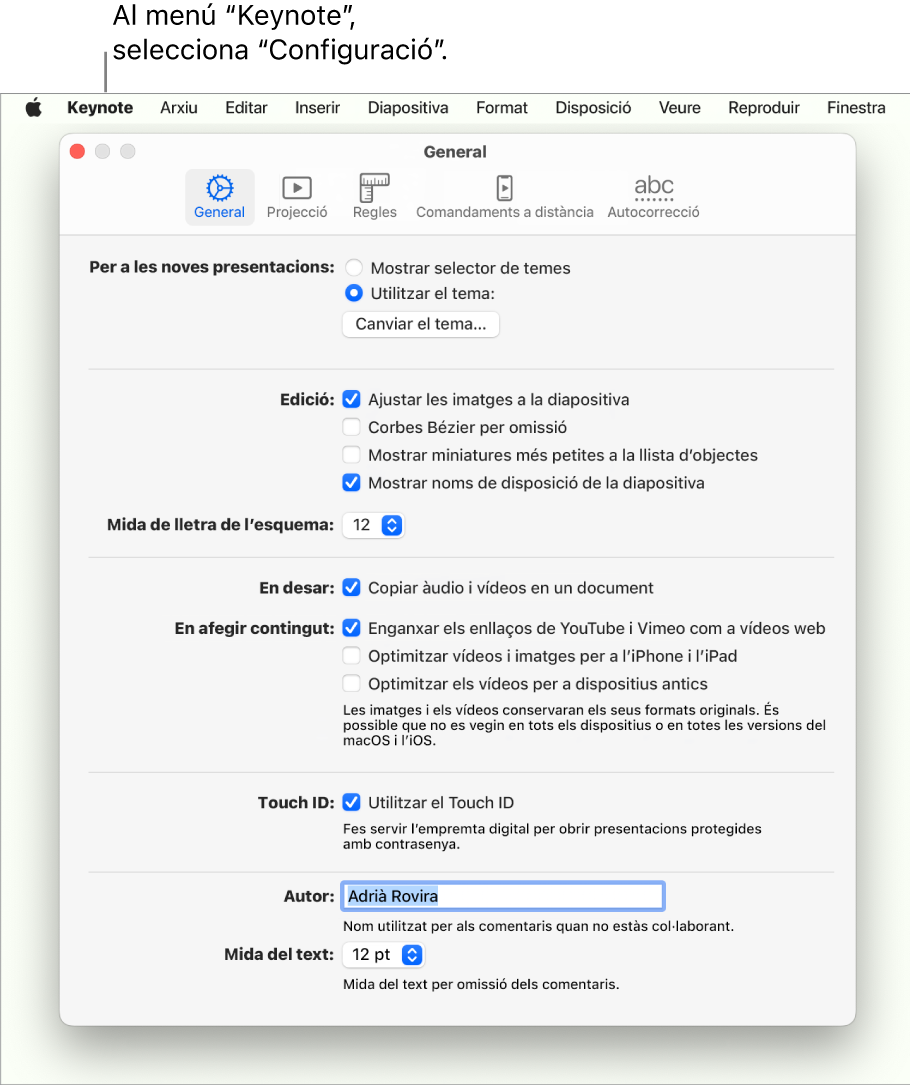Enable Optimitzar els vídeos per a dispositius antics

coord(352,684)
